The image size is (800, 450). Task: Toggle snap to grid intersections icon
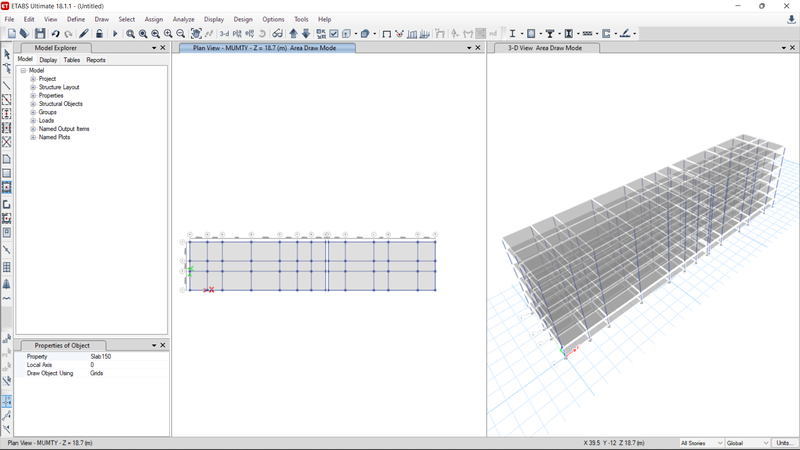pos(7,401)
